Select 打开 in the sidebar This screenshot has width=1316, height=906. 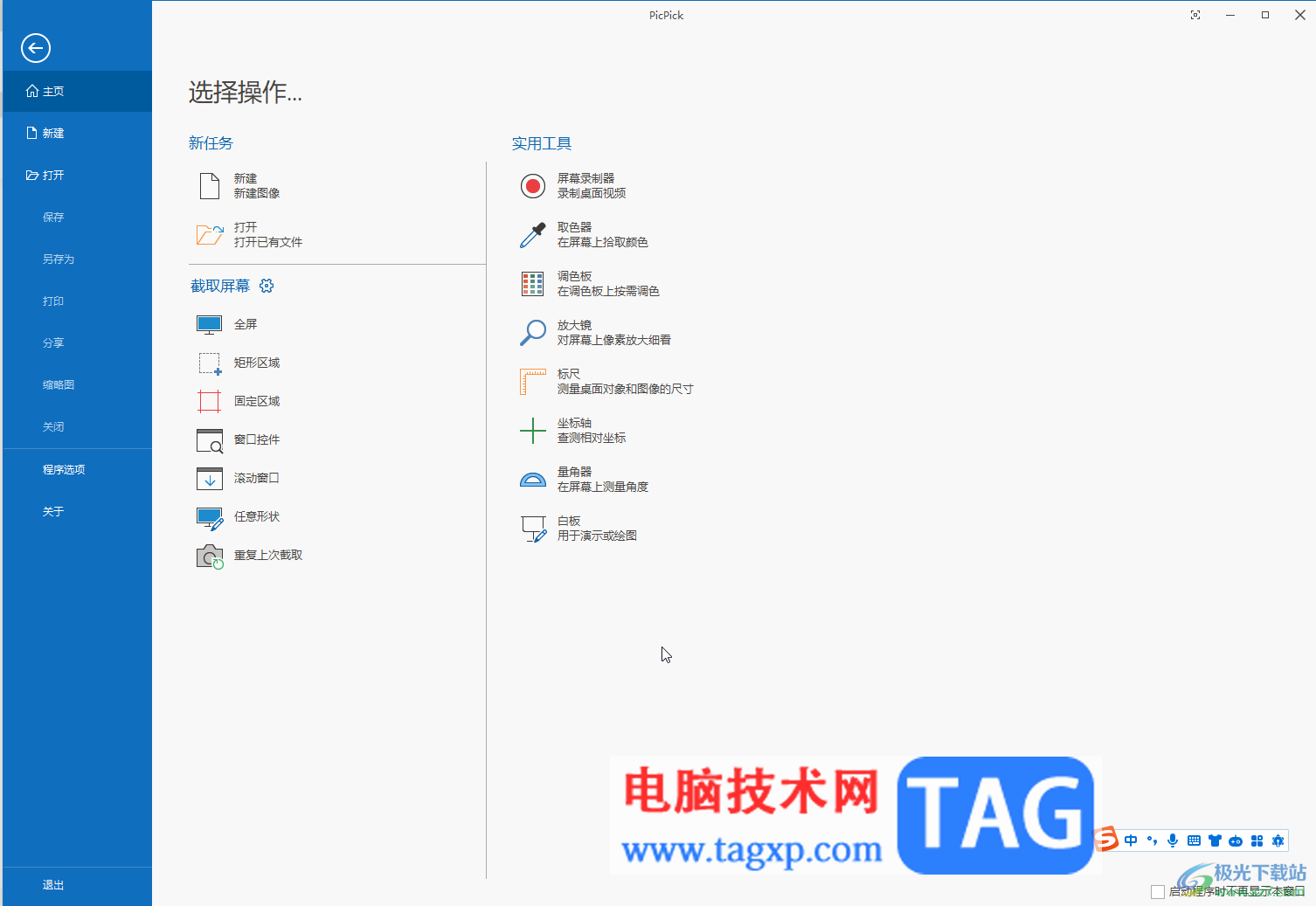coord(77,175)
